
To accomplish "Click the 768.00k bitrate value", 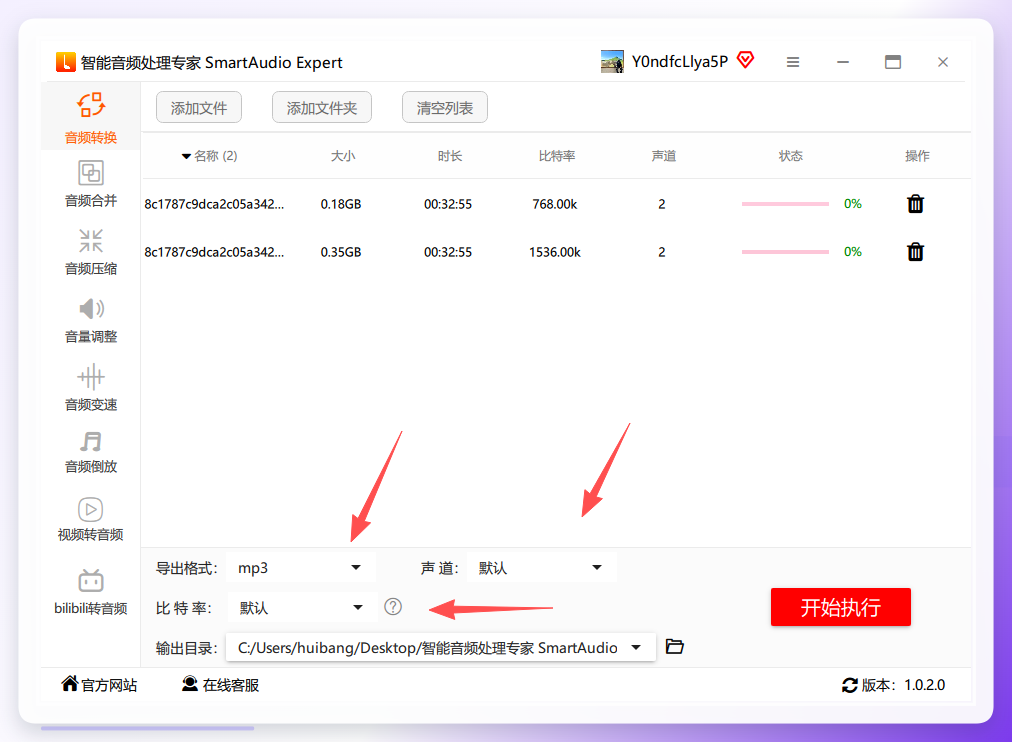I will point(554,204).
